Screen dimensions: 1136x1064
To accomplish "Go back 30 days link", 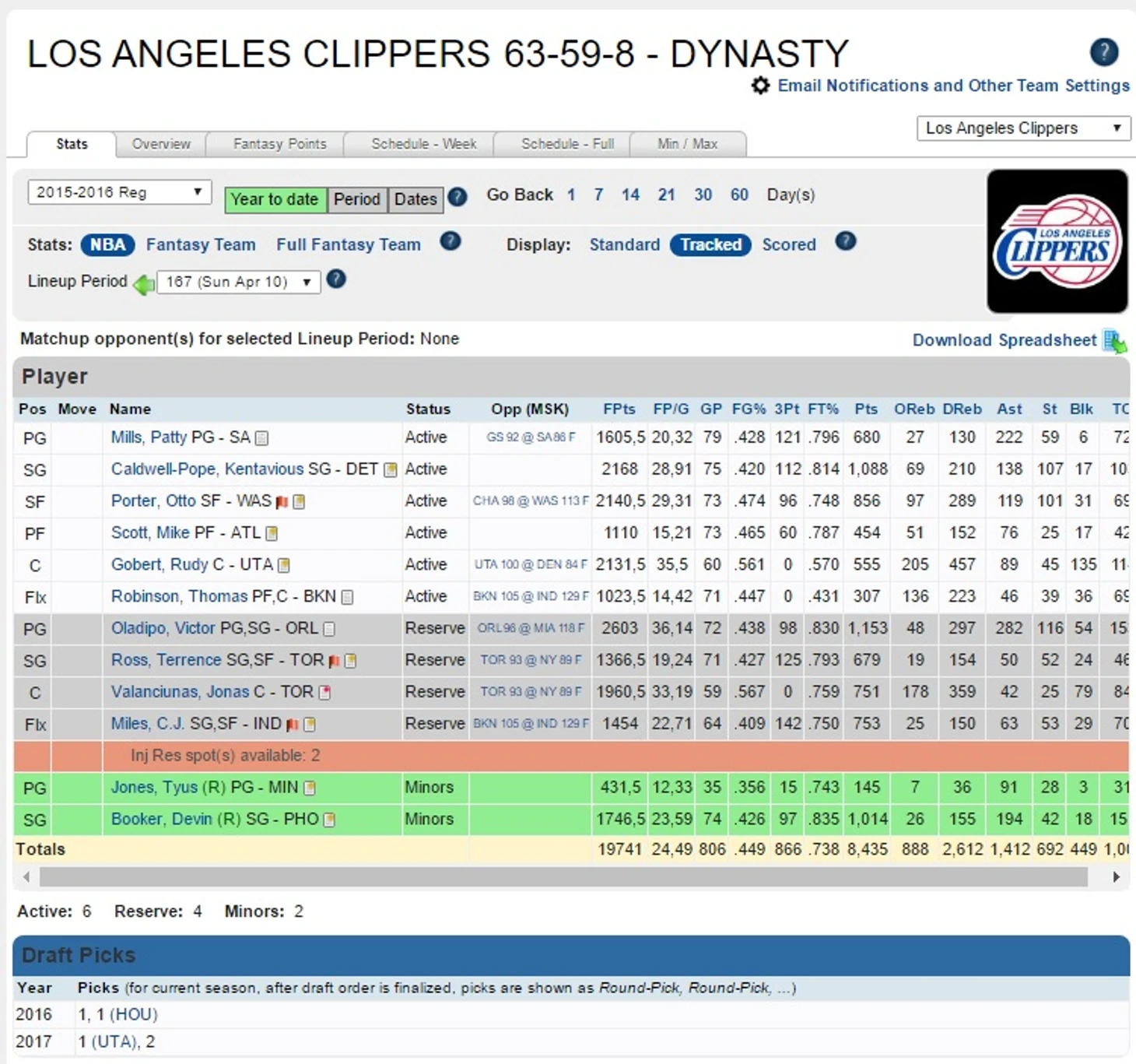I will (x=703, y=195).
